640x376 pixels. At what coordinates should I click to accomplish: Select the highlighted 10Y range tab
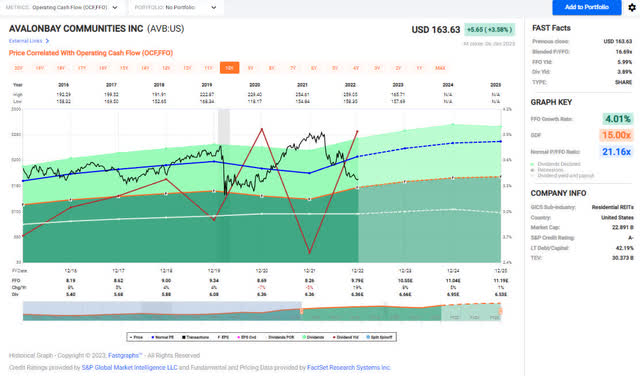point(229,68)
